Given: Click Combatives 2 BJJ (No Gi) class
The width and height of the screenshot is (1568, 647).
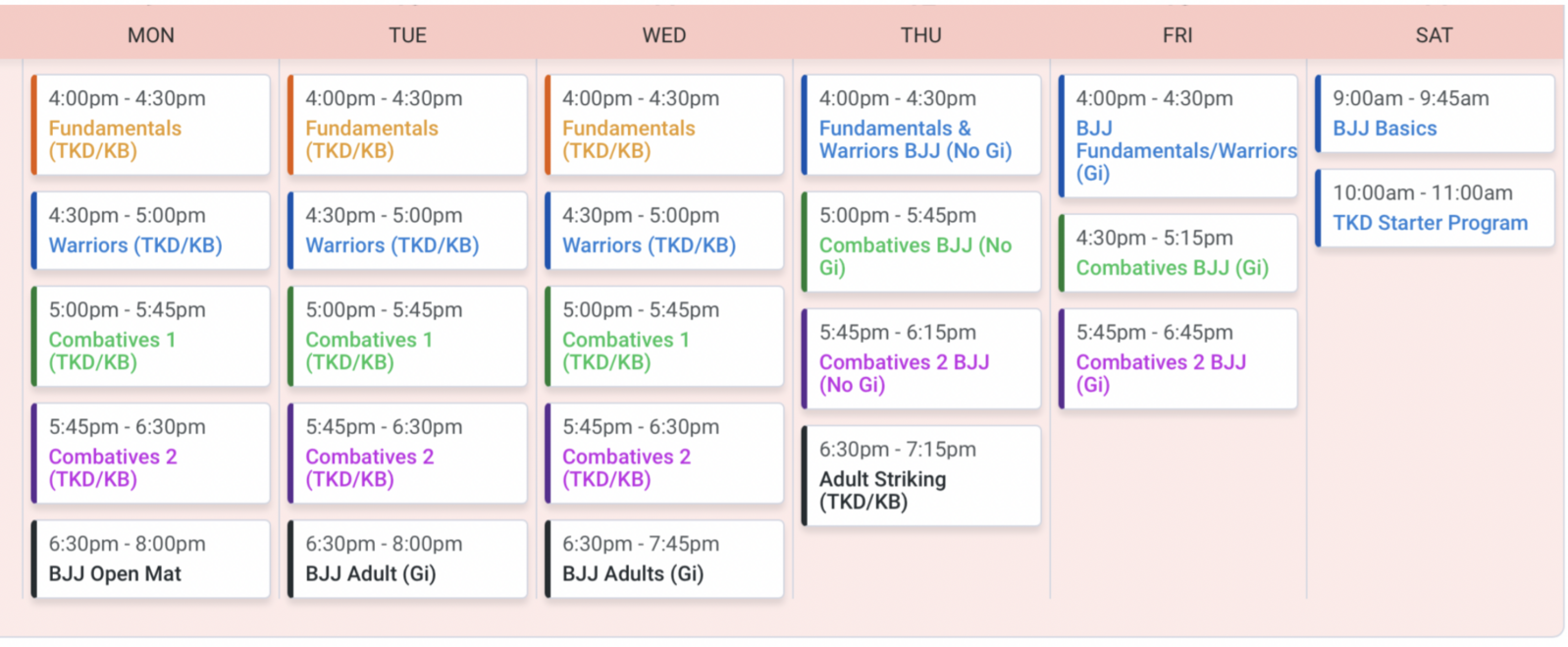Looking at the screenshot, I should click(921, 358).
